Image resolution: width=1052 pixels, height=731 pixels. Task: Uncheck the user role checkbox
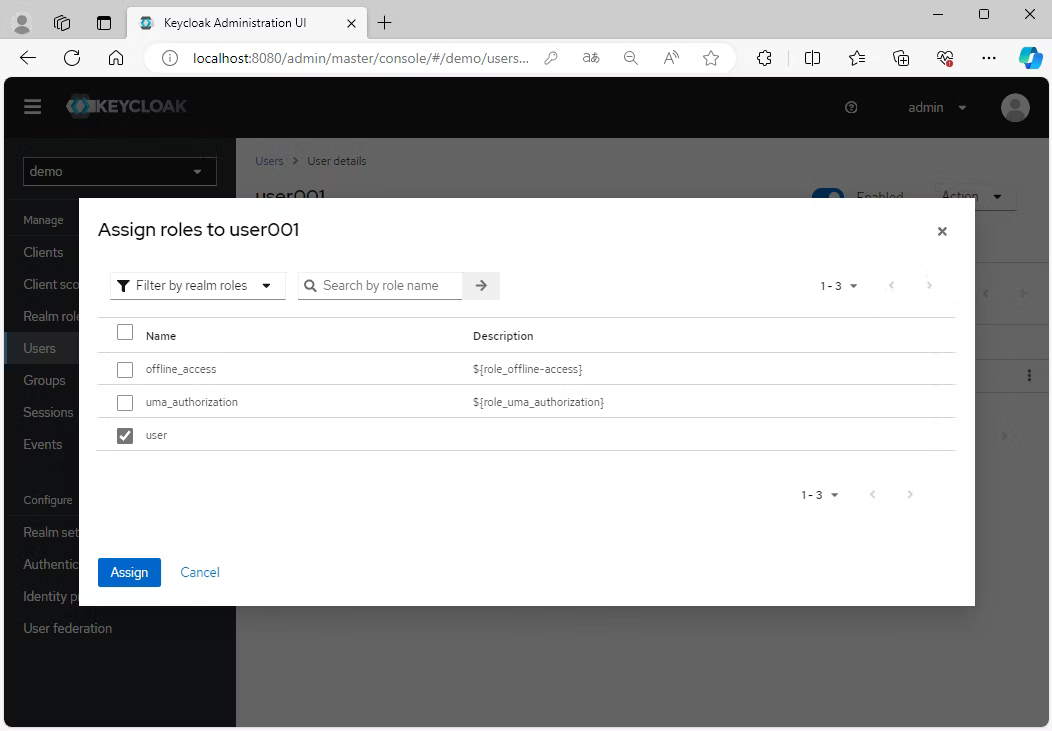point(125,436)
